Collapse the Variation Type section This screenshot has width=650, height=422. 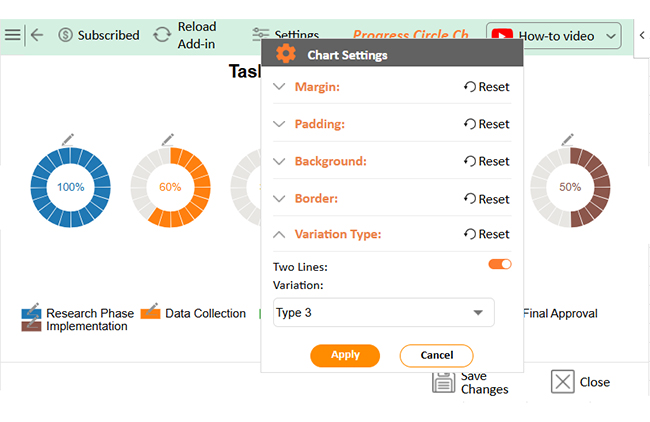(x=280, y=234)
